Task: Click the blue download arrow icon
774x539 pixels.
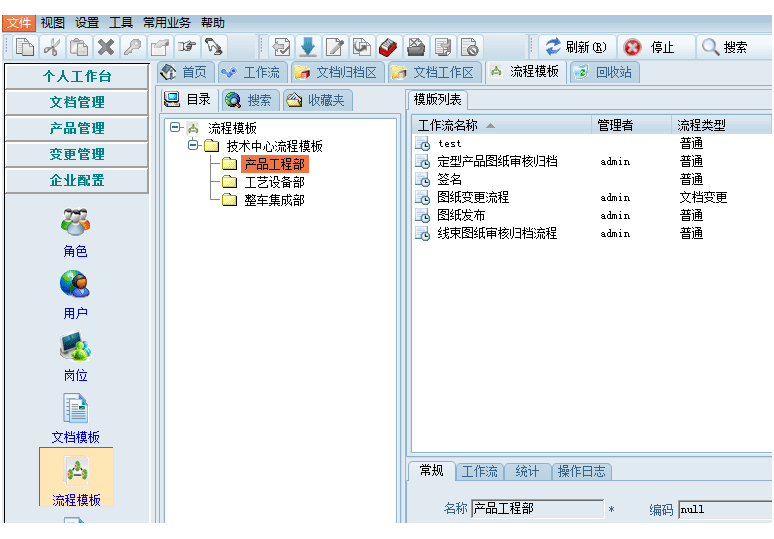Action: tap(308, 46)
